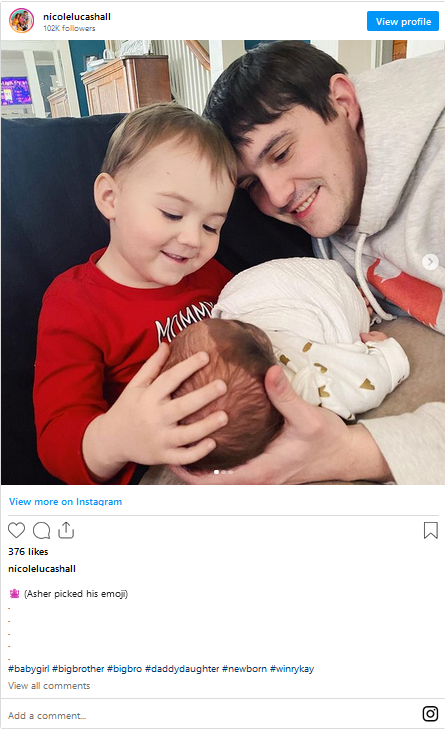Follow the #daddydaughter hashtag link
The width and height of the screenshot is (445, 730).
coord(182,669)
